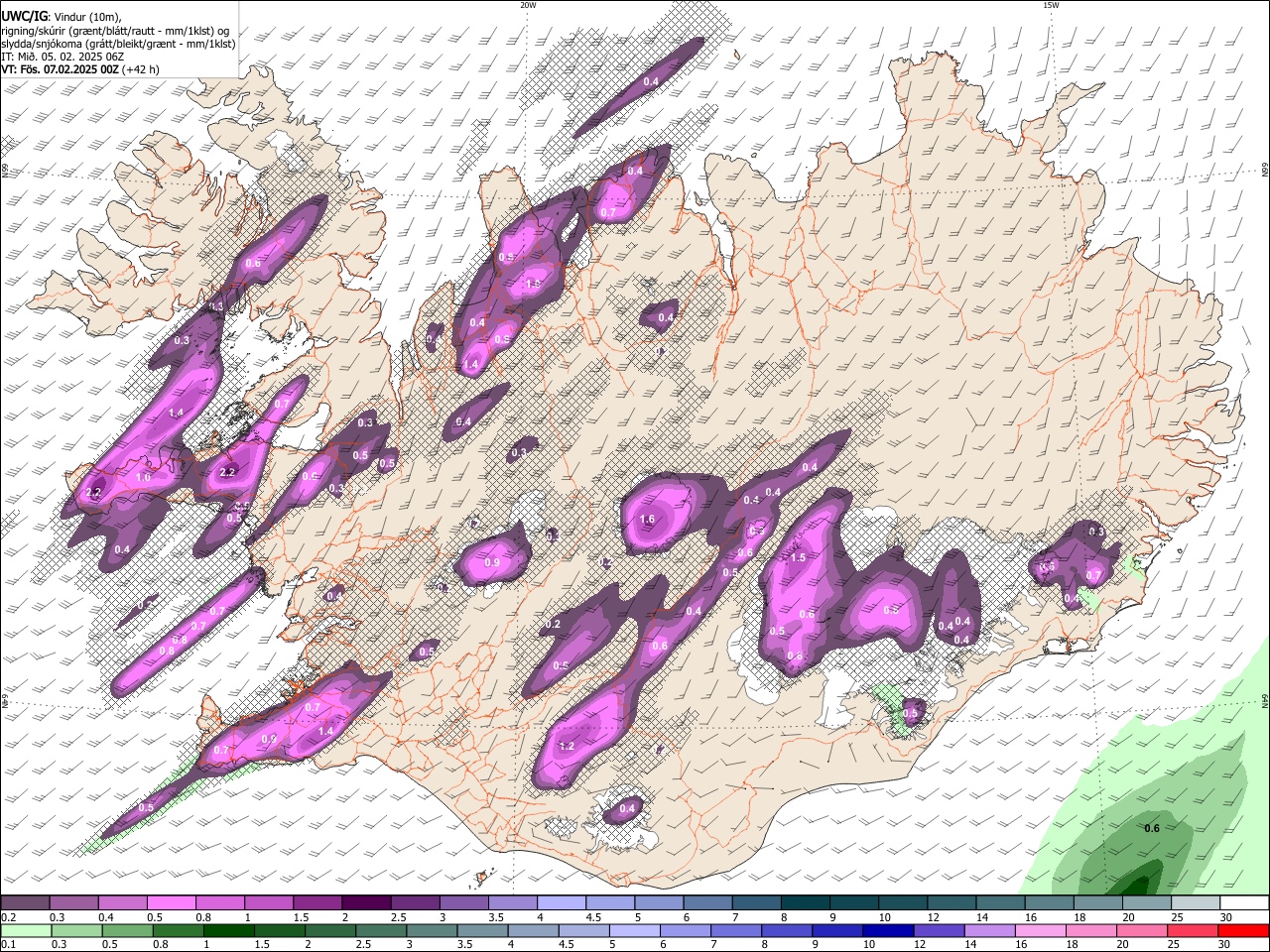The image size is (1270, 952).
Task: Select the "rigning/skúrir (grænt/blátt/rautt - mm/1klst) og" line
Action: pos(115,31)
